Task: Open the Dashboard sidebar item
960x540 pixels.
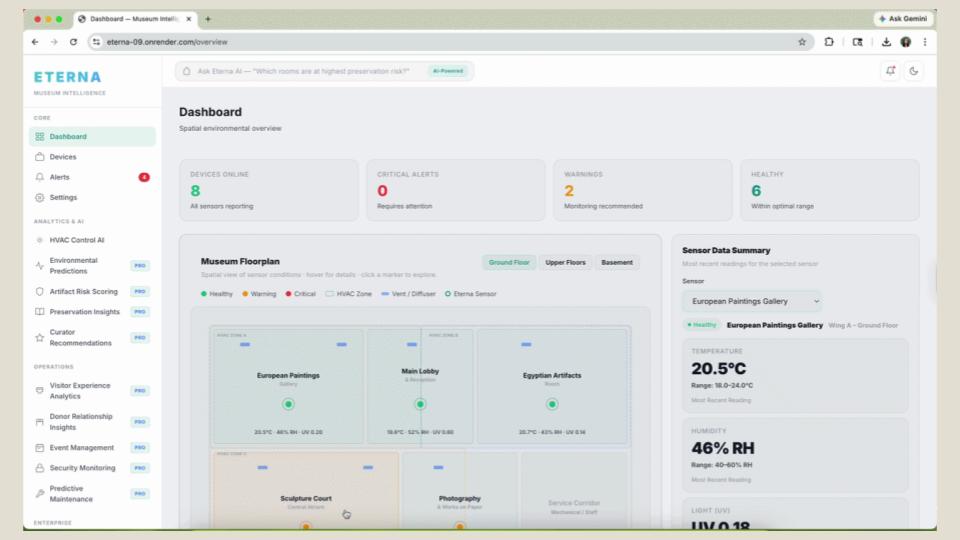Action: (x=92, y=137)
